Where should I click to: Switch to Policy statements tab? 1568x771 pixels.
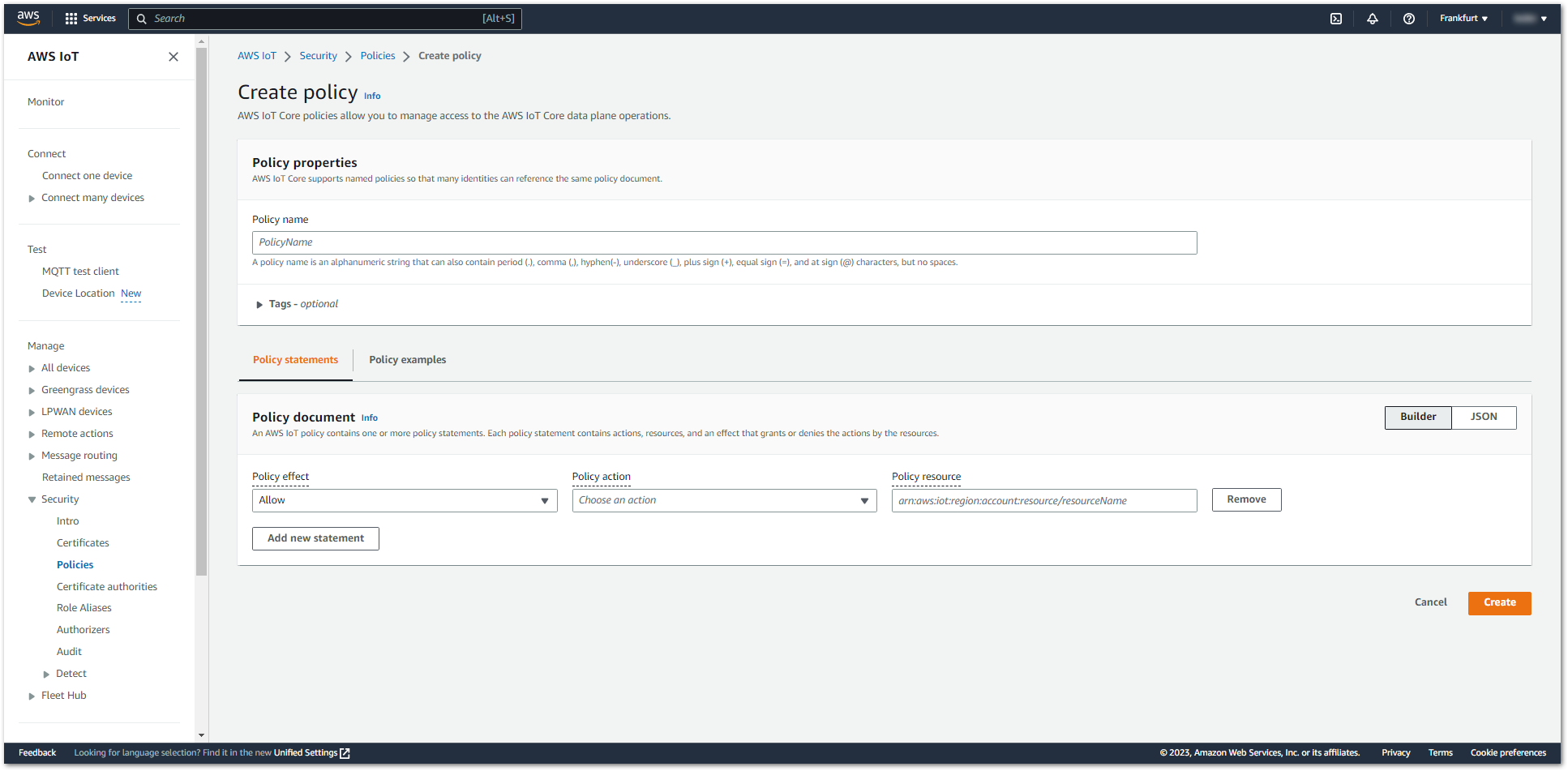point(295,360)
